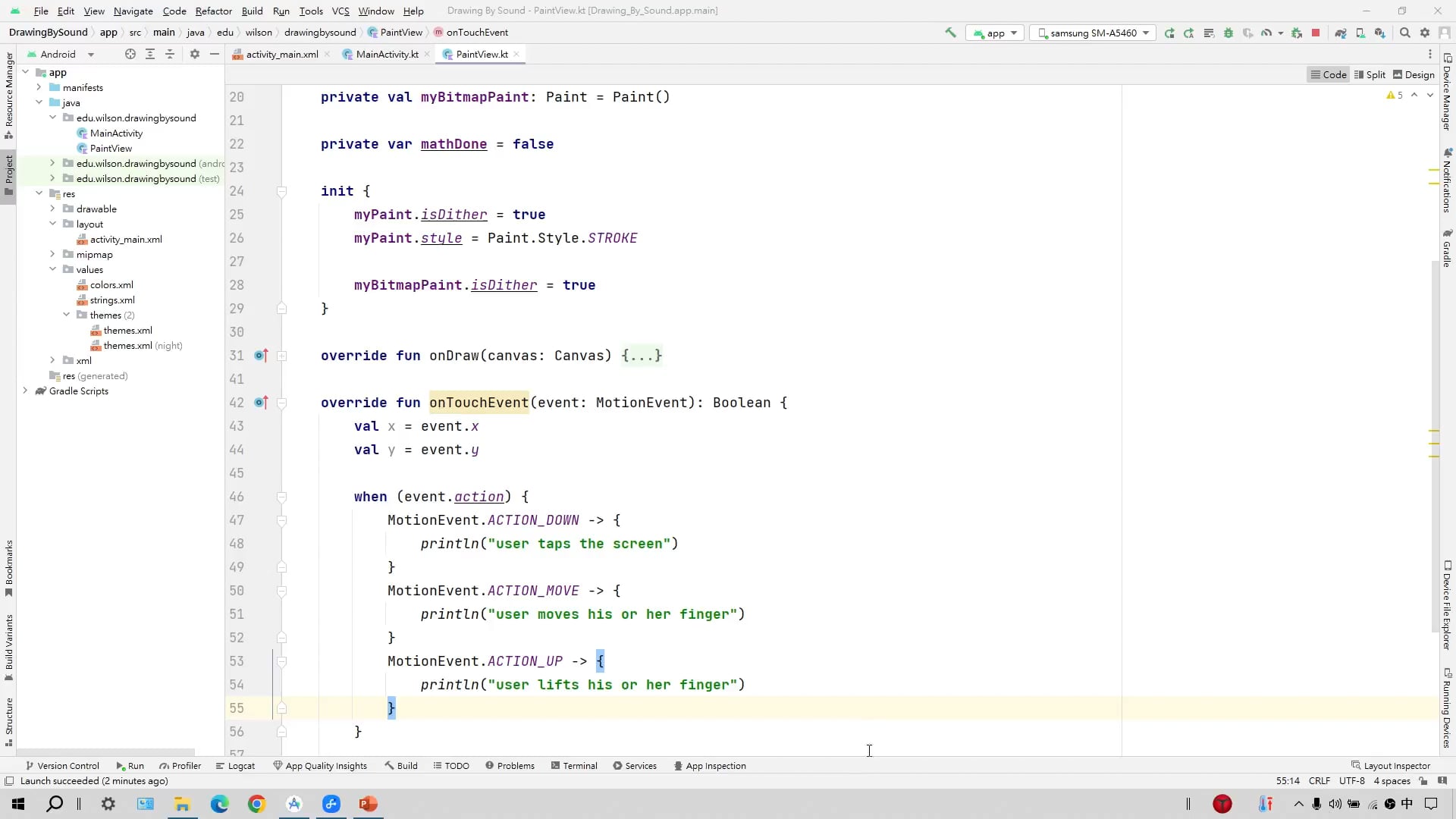1456x819 pixels.
Task: Click the Debug app bug icon
Action: point(1228,33)
